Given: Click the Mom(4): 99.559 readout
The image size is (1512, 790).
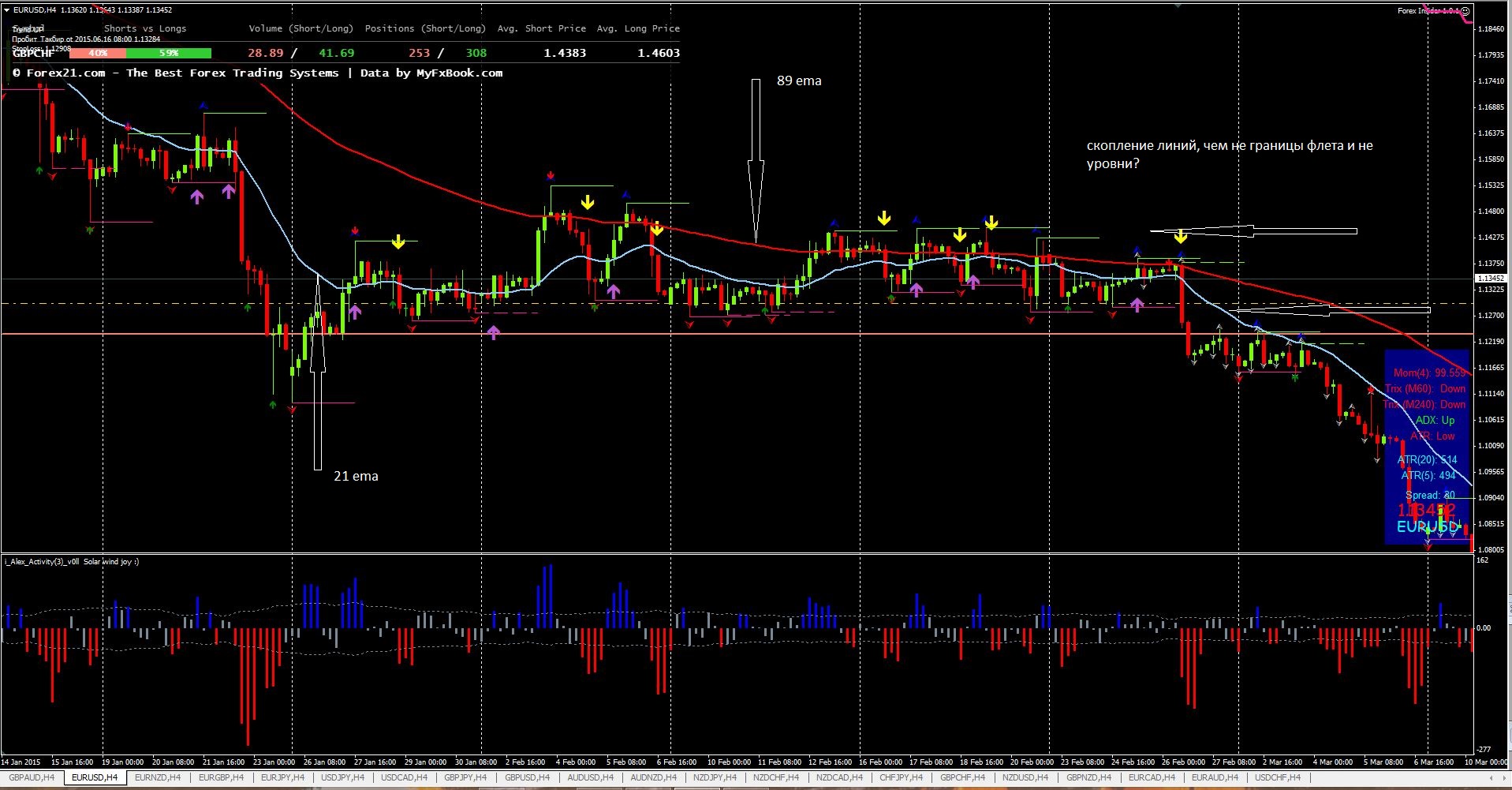Looking at the screenshot, I should click(x=1429, y=373).
